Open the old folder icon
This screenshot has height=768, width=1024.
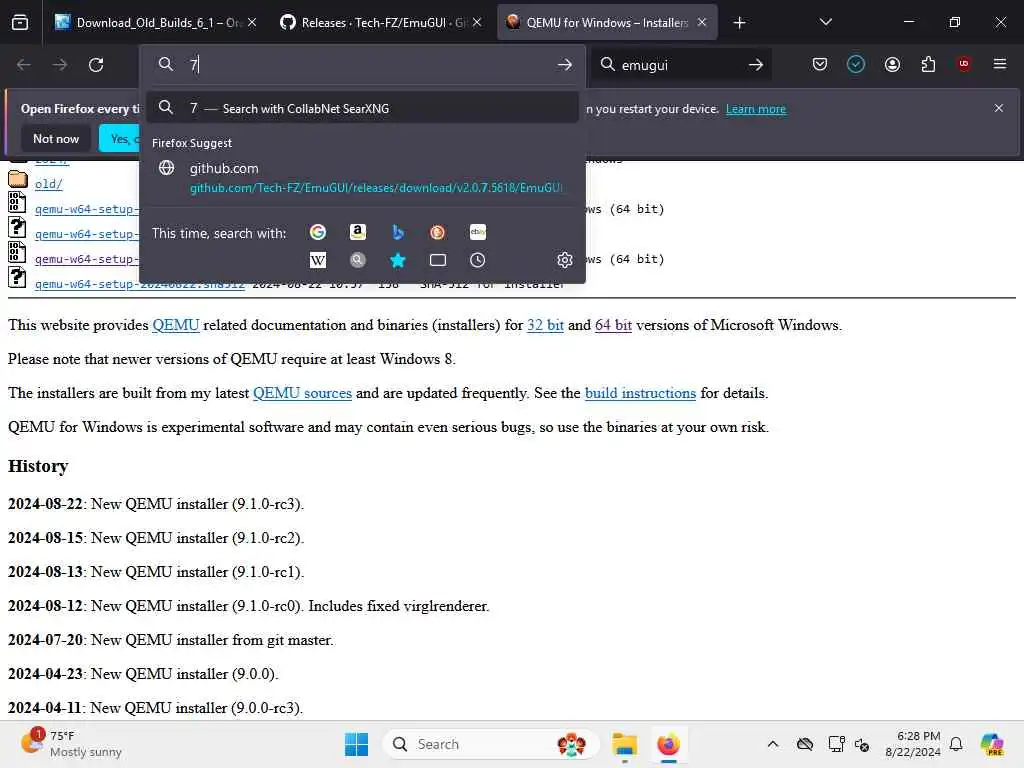coord(18,179)
